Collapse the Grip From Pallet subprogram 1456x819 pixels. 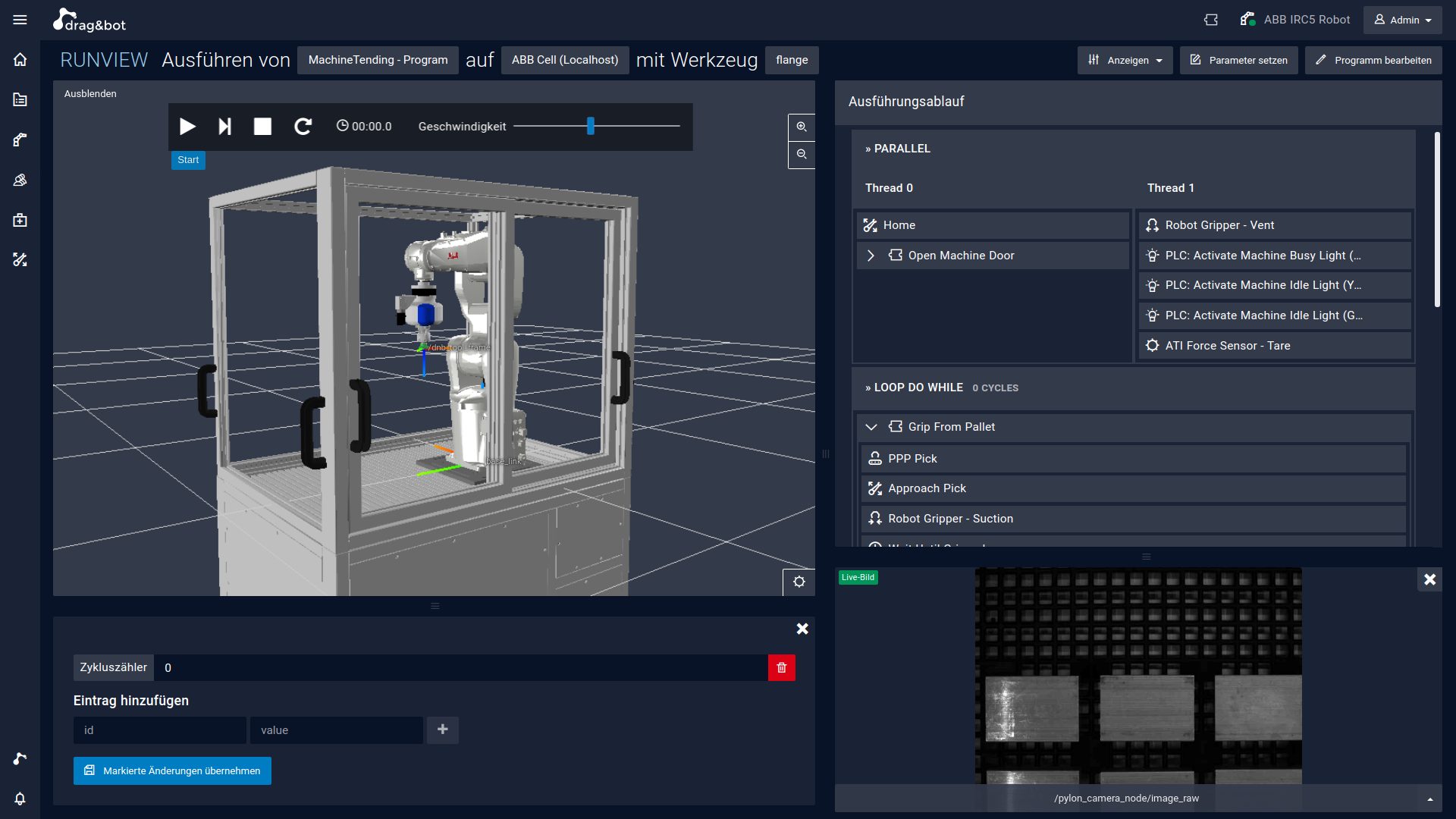(871, 426)
